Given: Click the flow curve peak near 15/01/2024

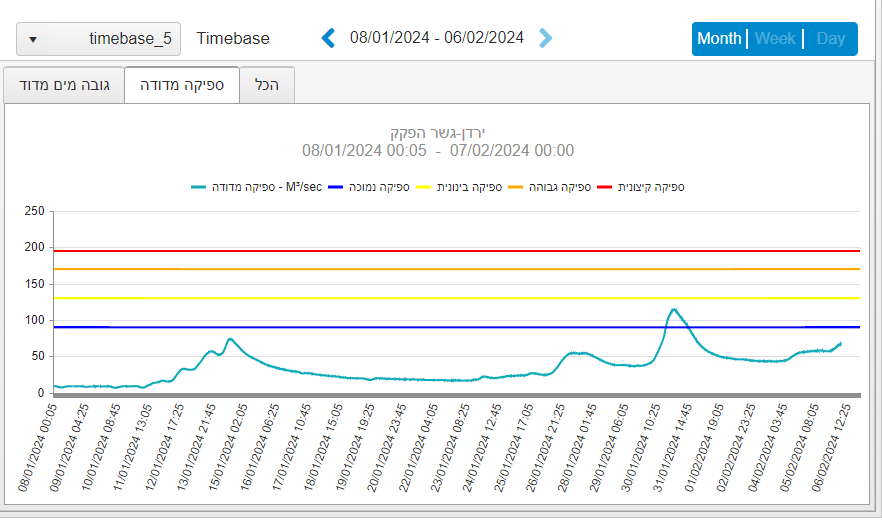Looking at the screenshot, I should (x=230, y=339).
